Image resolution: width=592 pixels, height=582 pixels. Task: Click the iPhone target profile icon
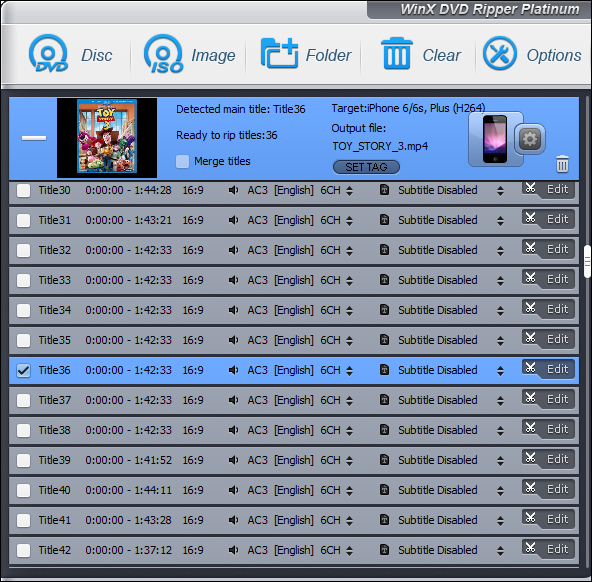495,139
